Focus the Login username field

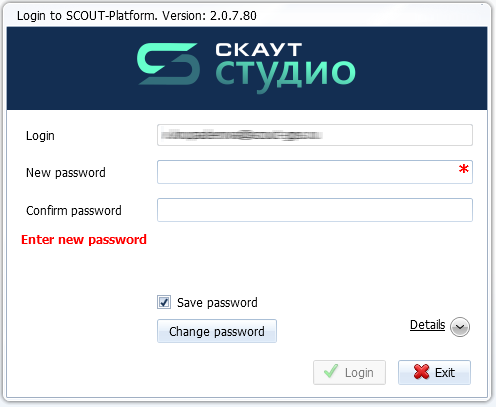[x=315, y=135]
